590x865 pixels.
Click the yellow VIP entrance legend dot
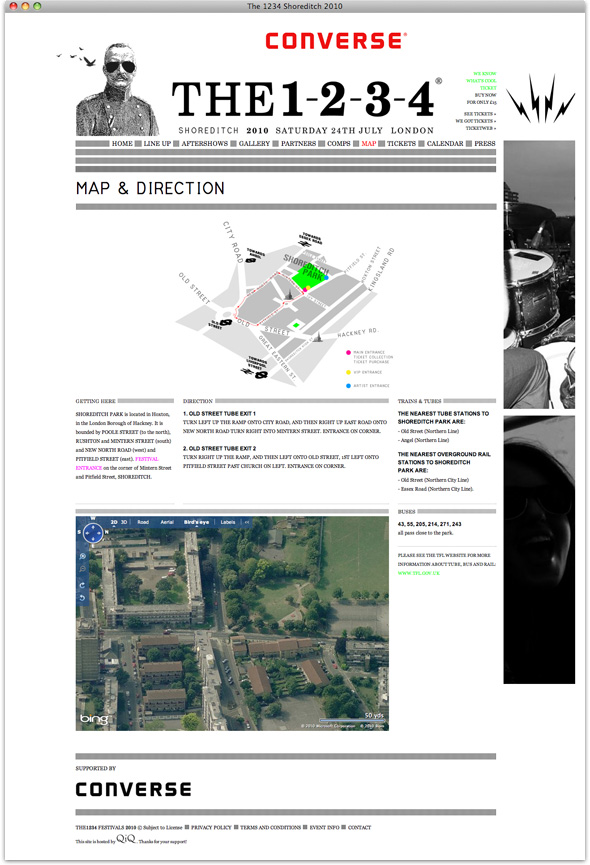point(348,372)
